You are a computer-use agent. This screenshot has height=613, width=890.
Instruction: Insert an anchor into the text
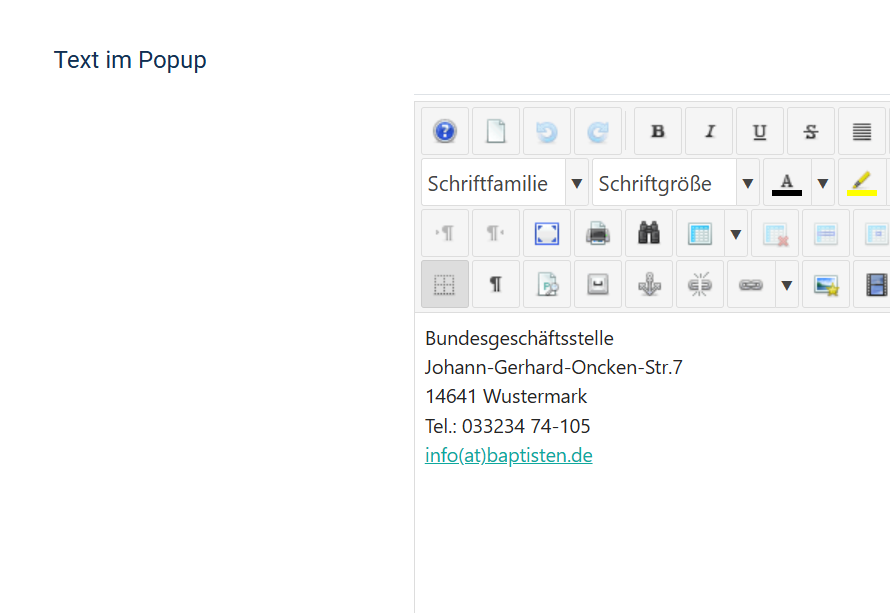649,283
